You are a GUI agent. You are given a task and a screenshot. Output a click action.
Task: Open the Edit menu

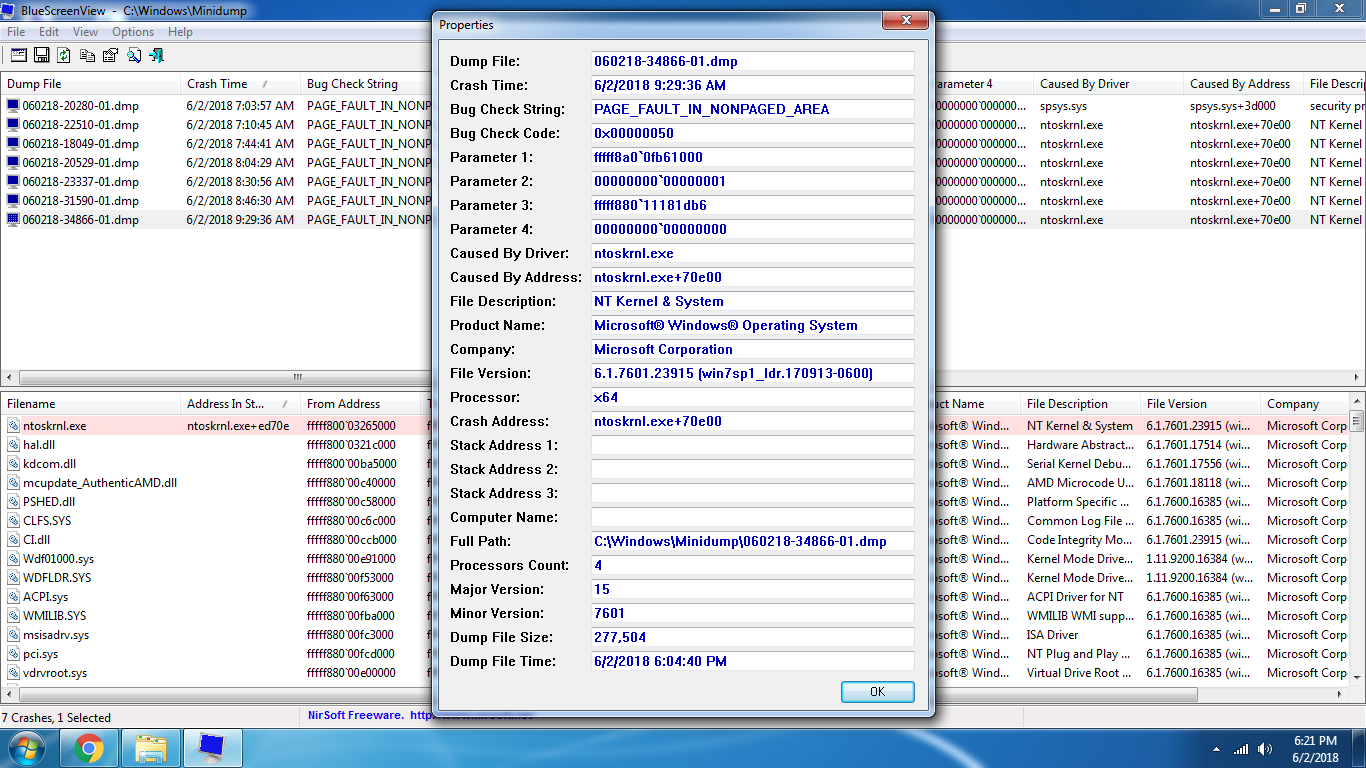click(x=49, y=32)
